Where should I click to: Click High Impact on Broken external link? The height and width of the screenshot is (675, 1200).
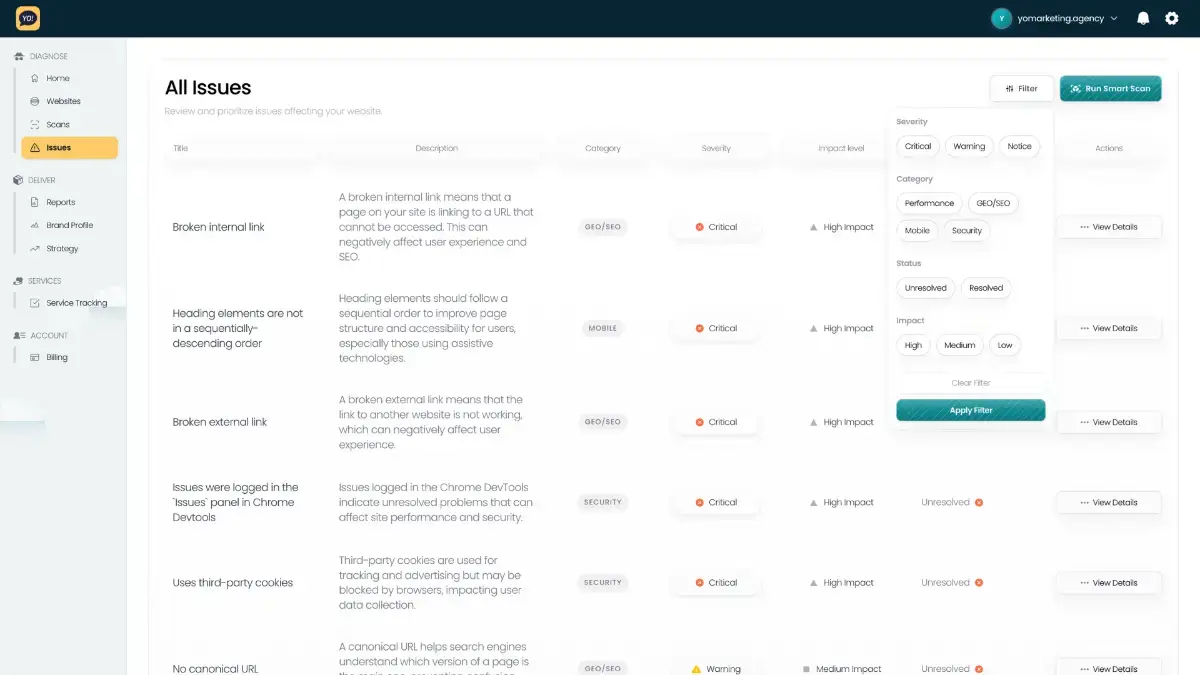842,422
